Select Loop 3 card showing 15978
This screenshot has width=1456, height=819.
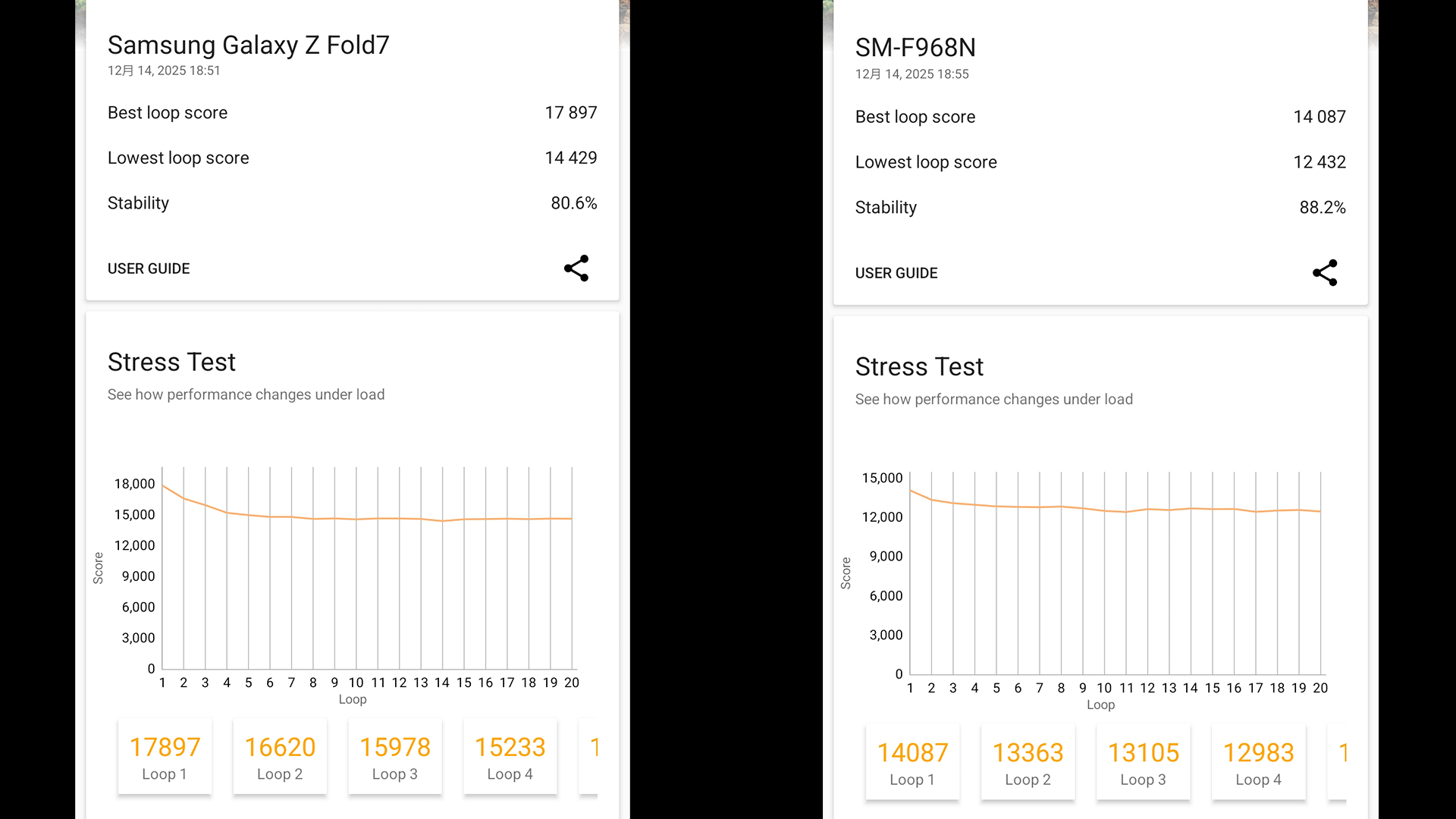click(x=395, y=757)
